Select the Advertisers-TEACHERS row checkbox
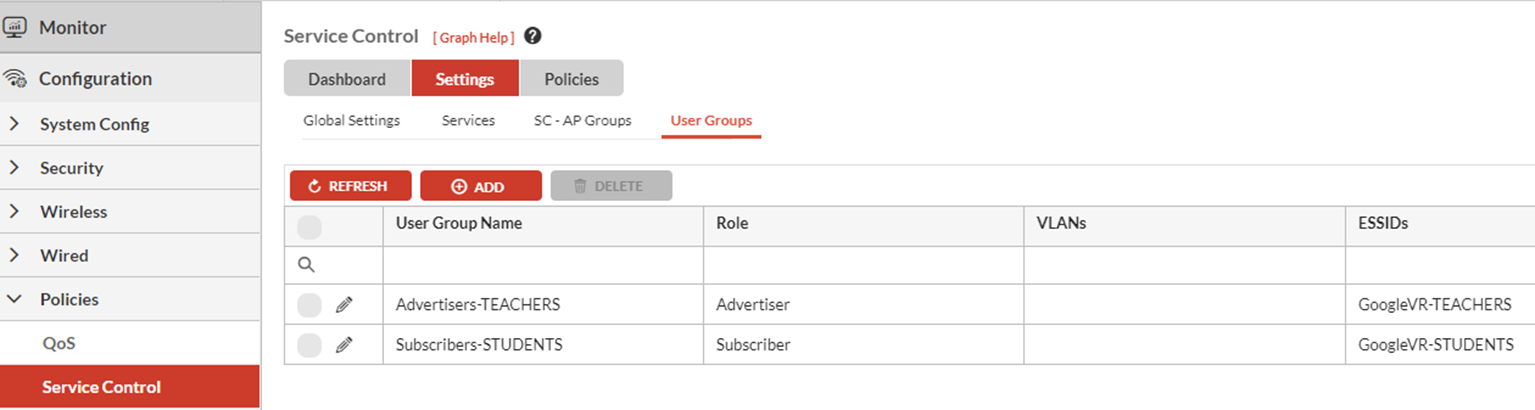 click(310, 305)
